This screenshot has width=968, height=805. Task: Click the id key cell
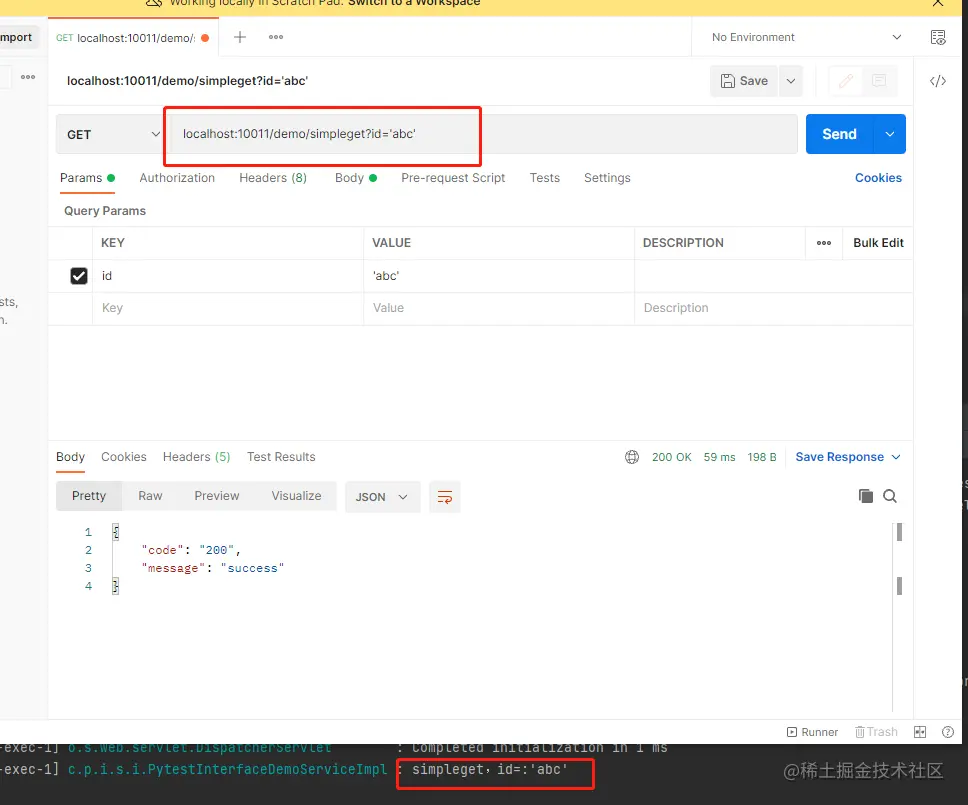228,276
